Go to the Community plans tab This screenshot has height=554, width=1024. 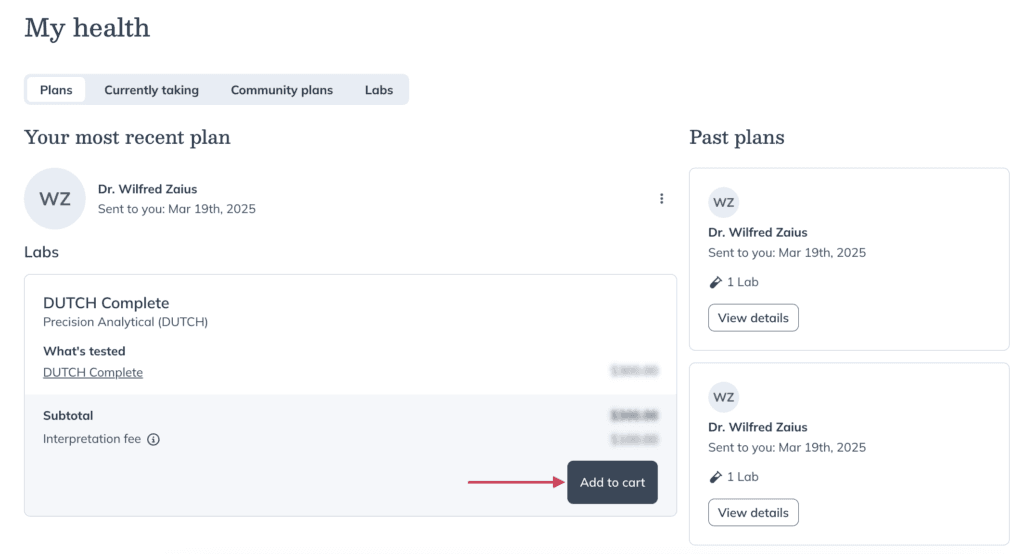click(x=281, y=90)
